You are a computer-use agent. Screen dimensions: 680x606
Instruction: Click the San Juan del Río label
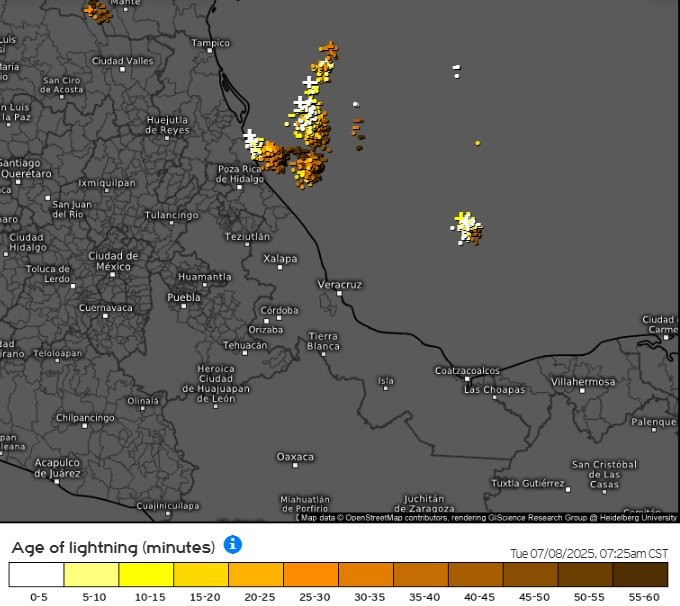[72, 210]
